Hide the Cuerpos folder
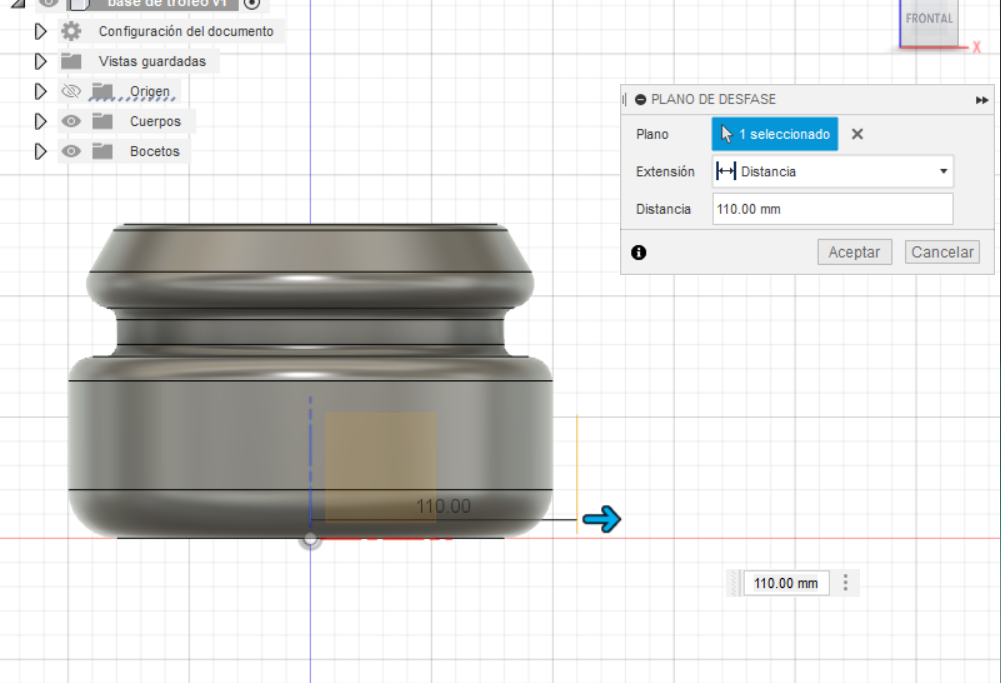The image size is (1001, 683). tap(71, 121)
